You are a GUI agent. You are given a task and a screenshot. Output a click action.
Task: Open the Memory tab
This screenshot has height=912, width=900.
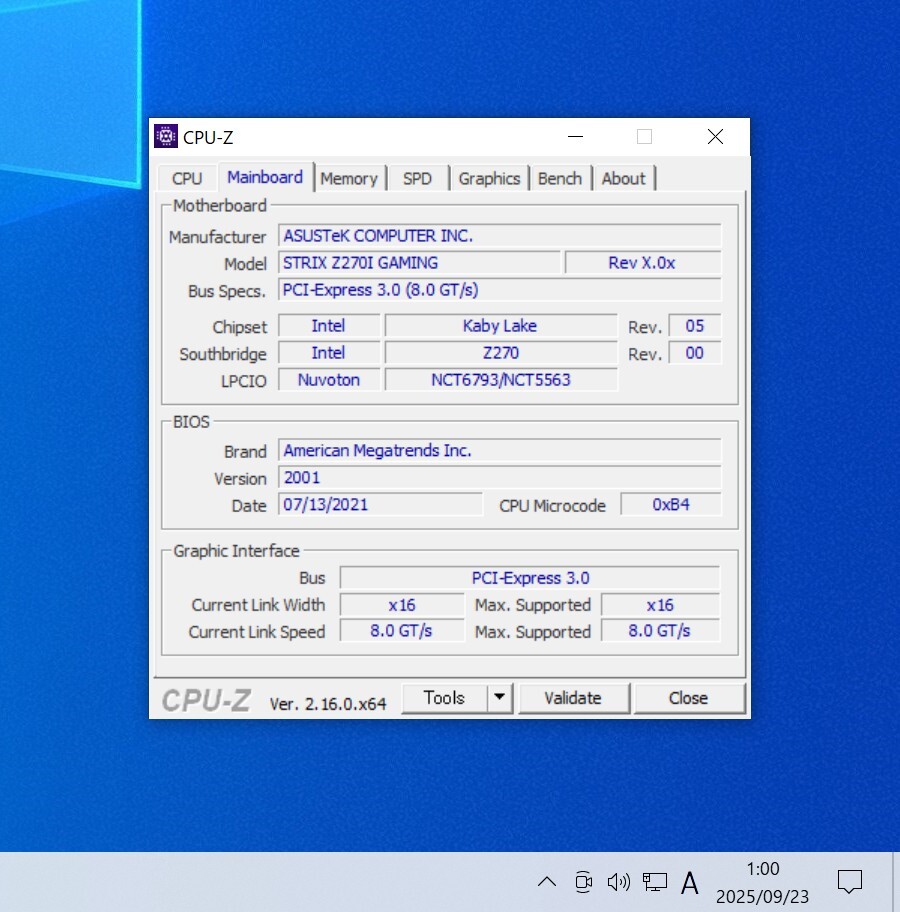pos(349,179)
